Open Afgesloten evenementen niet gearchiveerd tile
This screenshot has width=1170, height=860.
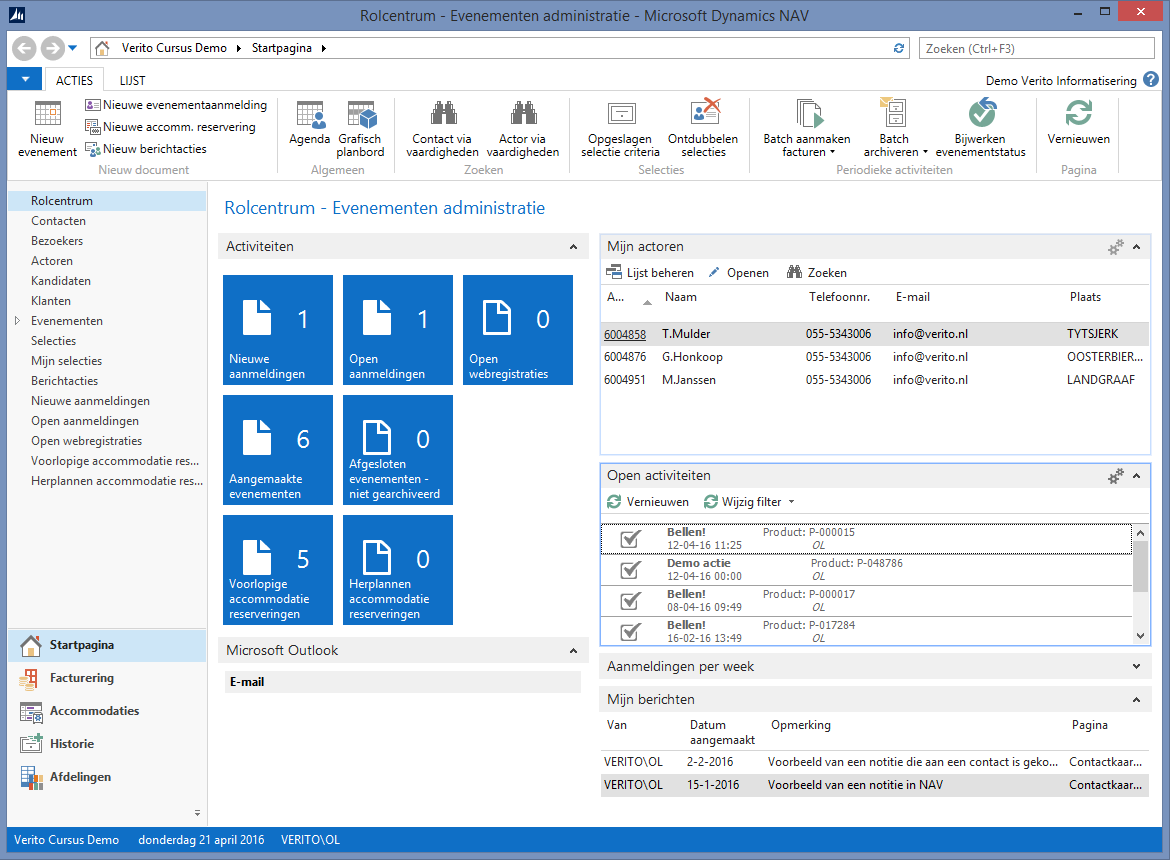pos(398,450)
